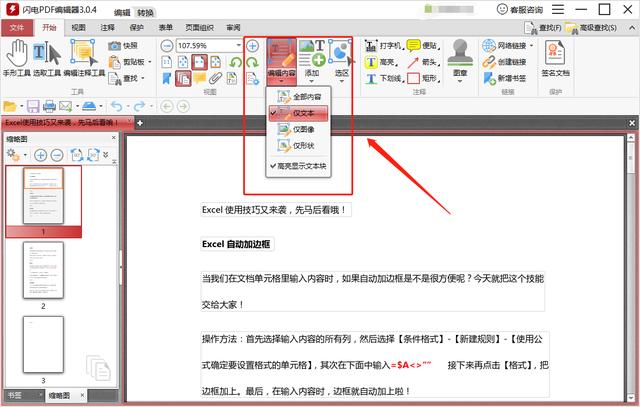Click the zoom out minus icon in ribbon
640x407 pixels.
167,46
